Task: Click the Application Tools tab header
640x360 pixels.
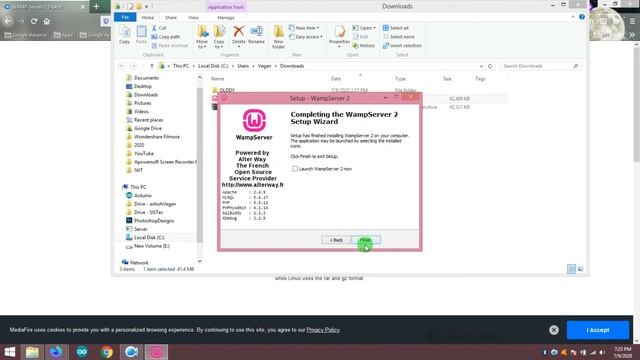Action: [226, 7]
